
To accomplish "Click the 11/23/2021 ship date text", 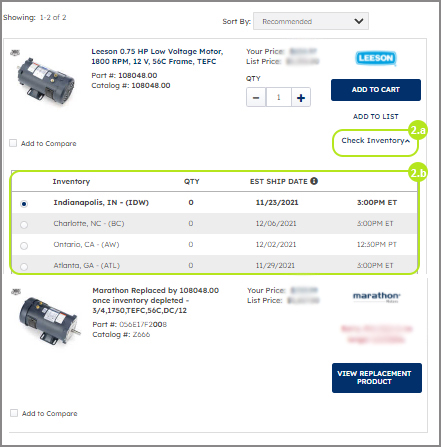I will coord(277,202).
